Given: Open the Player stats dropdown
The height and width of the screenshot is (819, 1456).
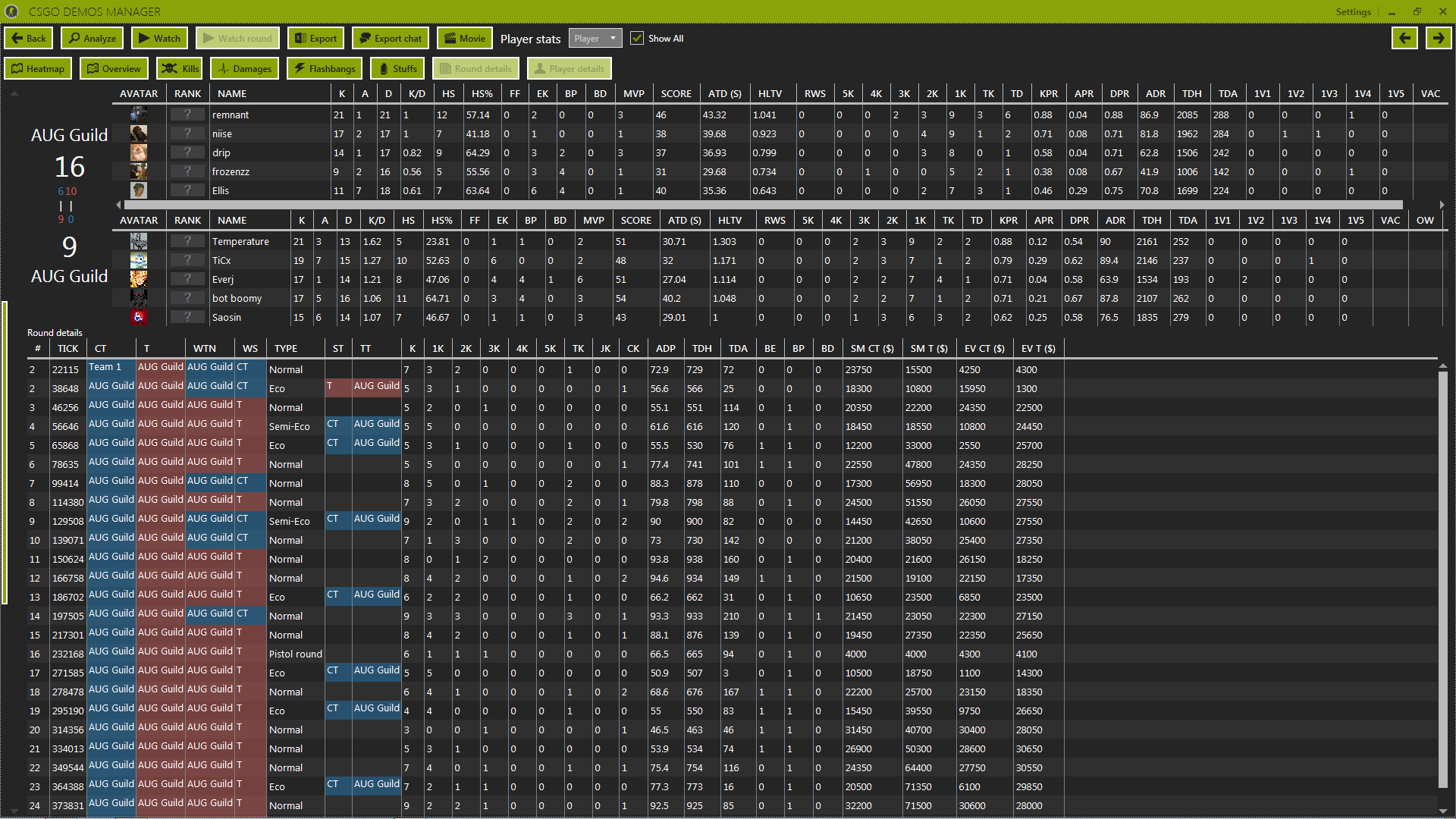Looking at the screenshot, I should coord(595,39).
